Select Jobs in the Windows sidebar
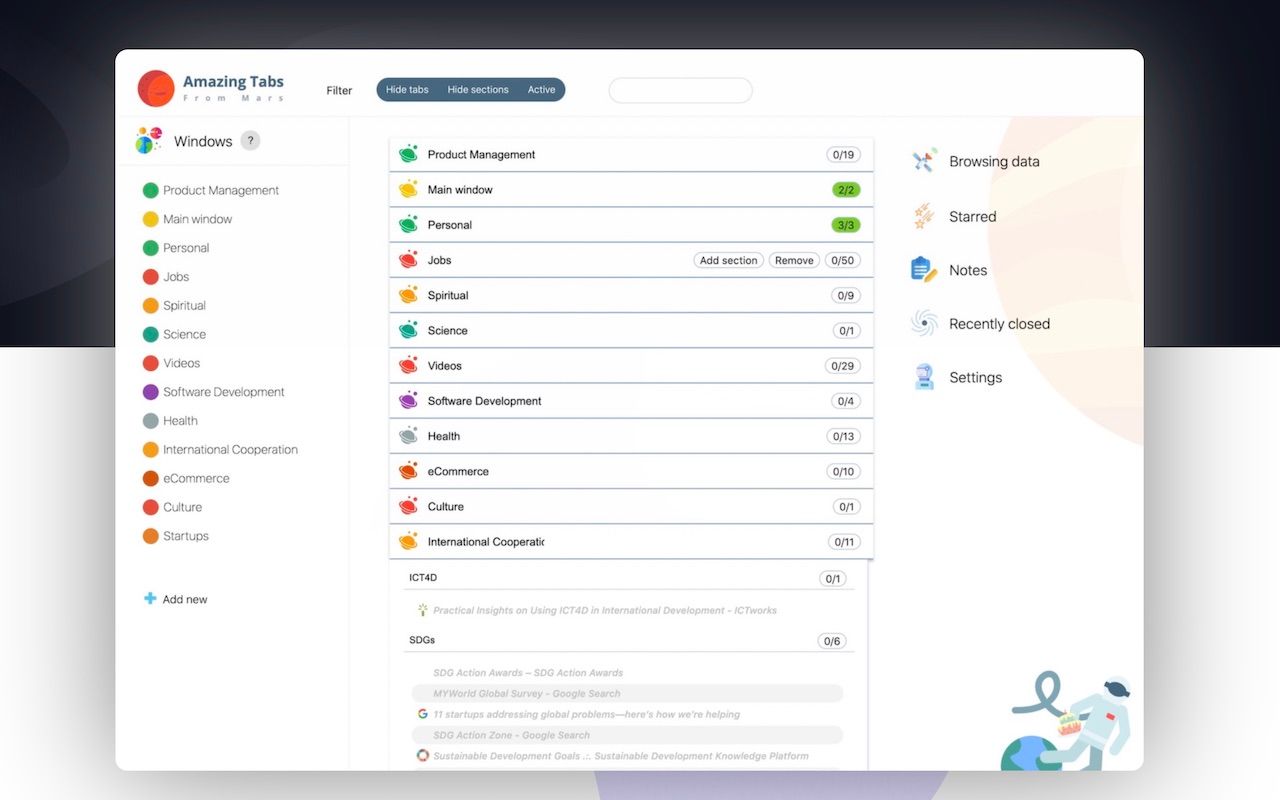1280x800 pixels. (176, 277)
